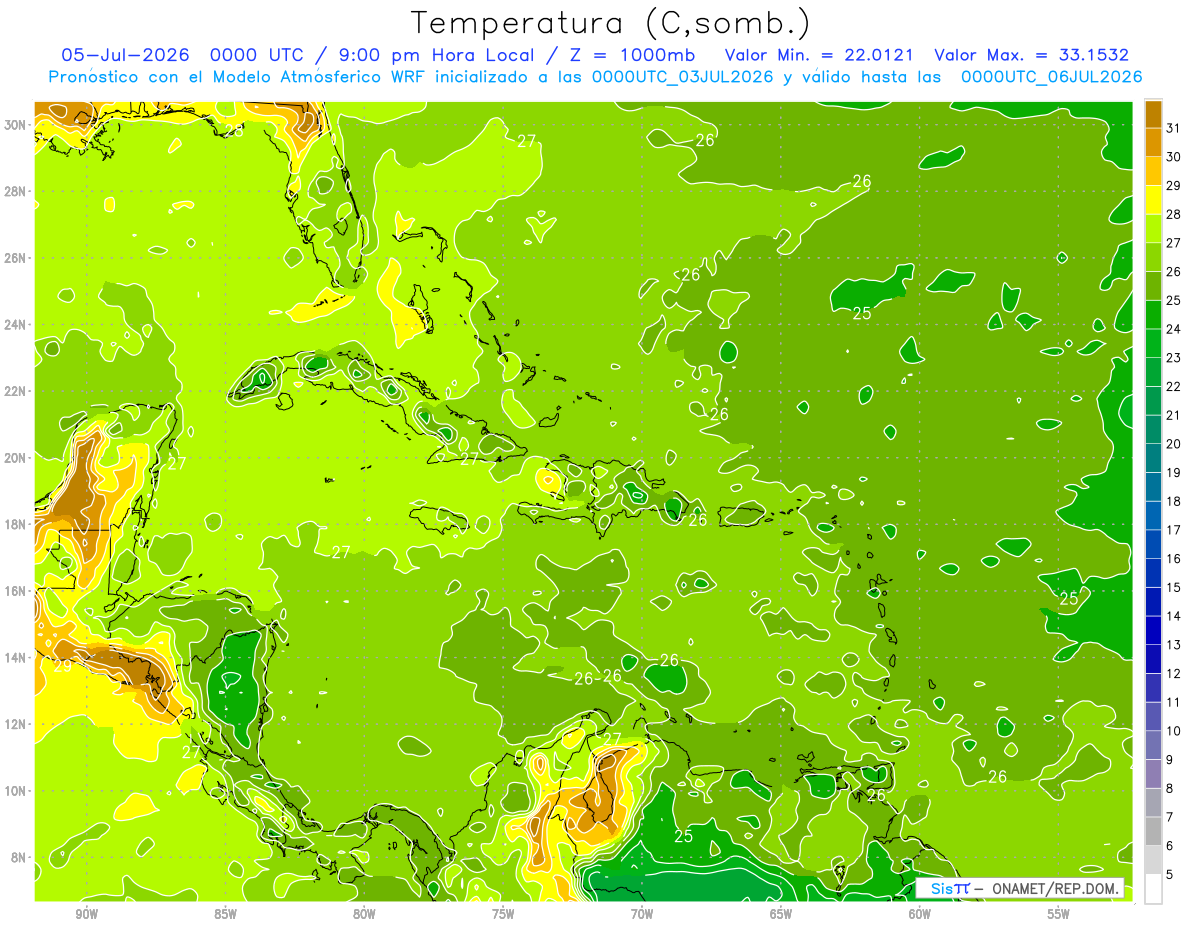
Task: Click the 90W longitude axis label
Action: (x=86, y=914)
